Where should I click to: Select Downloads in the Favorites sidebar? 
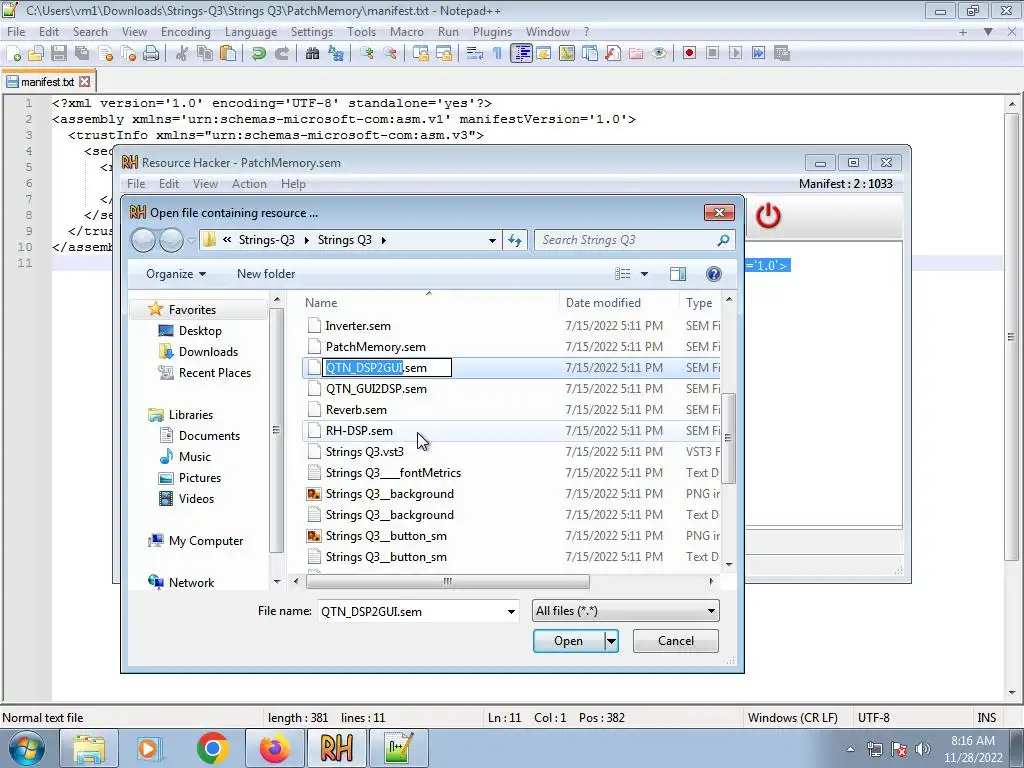208,352
